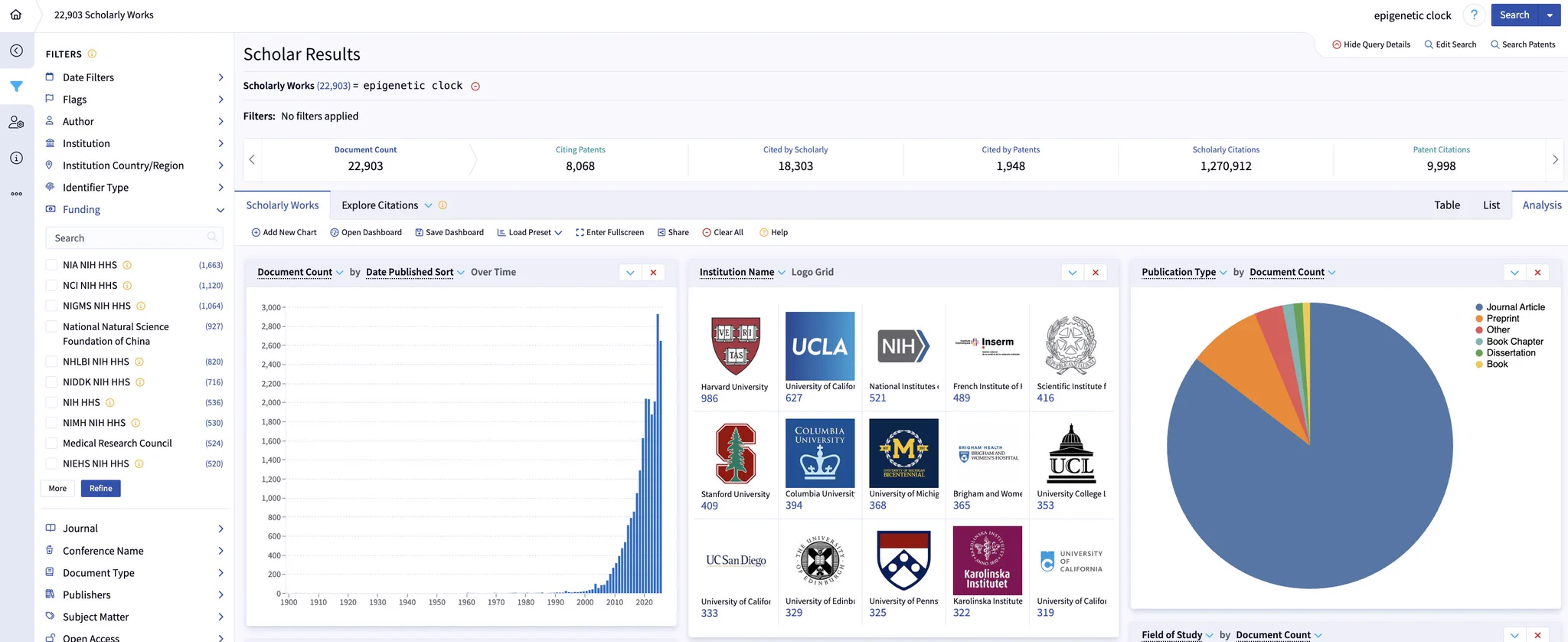The height and width of the screenshot is (642, 1568).
Task: Check the NIA NIH HHS funding filter
Action: coord(51,265)
